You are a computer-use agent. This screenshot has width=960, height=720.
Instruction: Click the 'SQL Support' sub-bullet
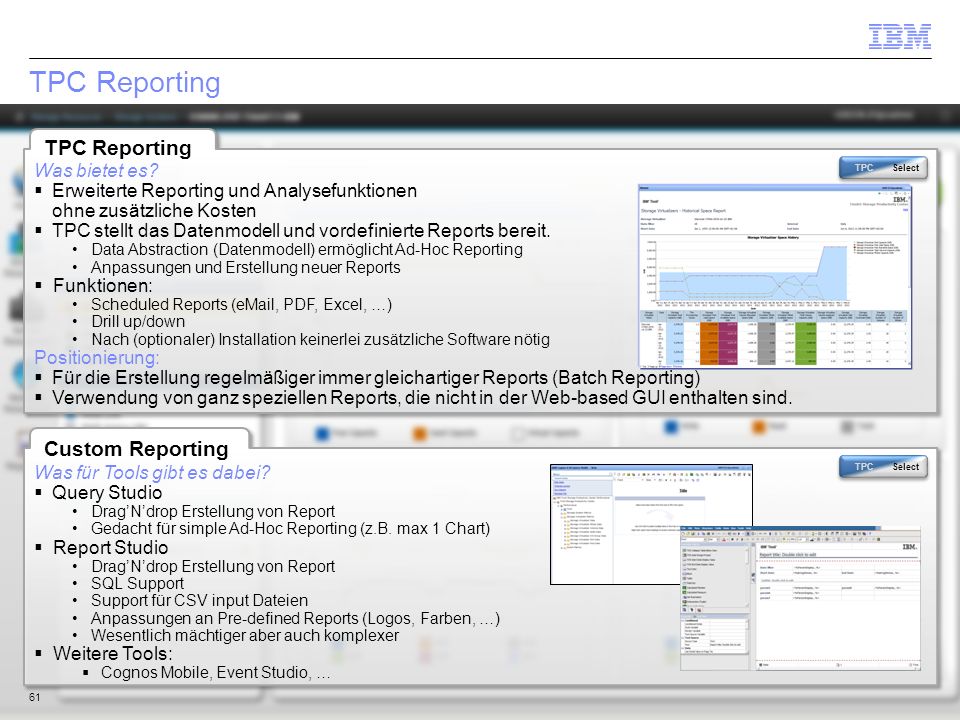(x=137, y=583)
